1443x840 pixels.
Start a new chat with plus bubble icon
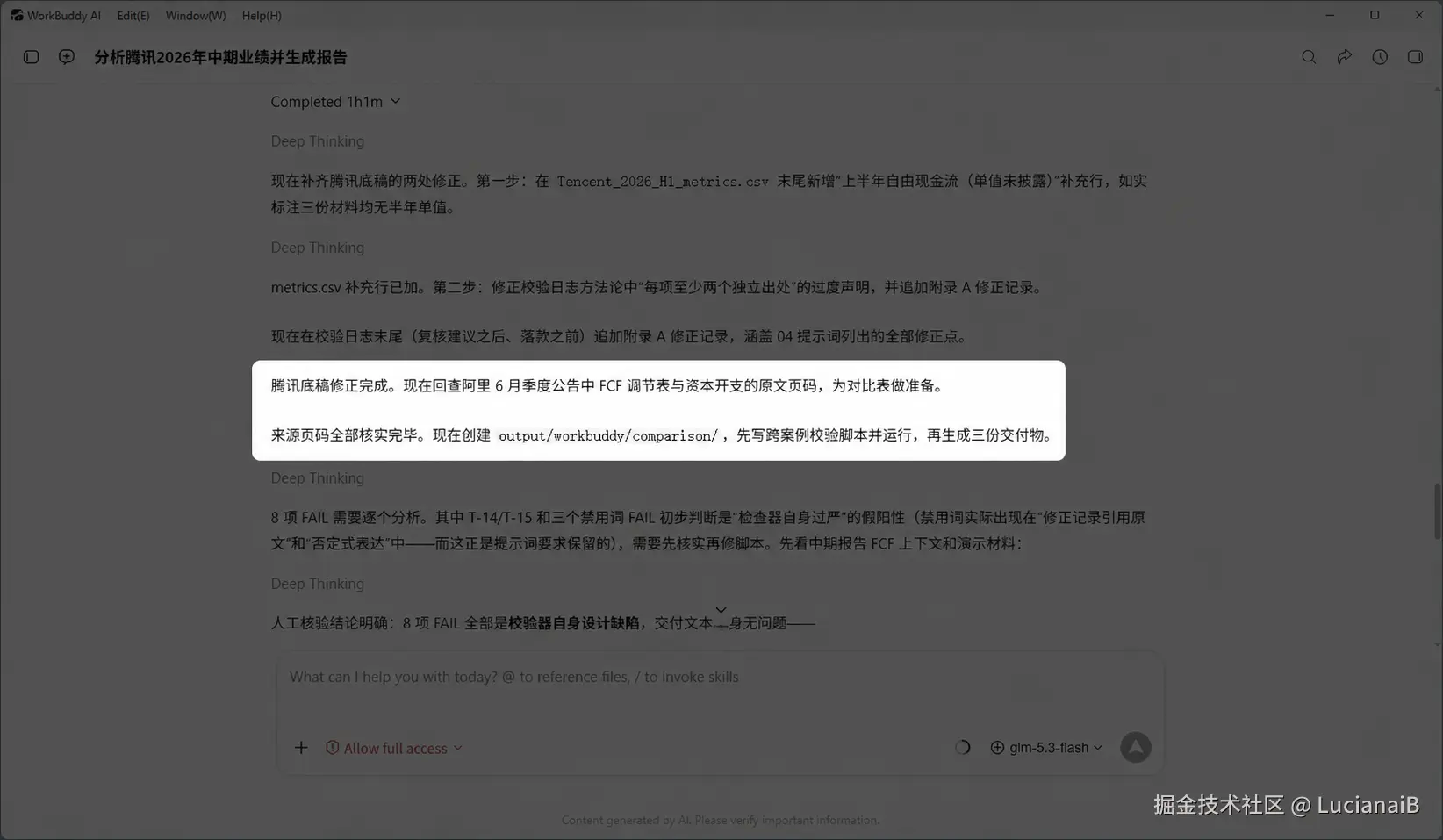coord(67,57)
